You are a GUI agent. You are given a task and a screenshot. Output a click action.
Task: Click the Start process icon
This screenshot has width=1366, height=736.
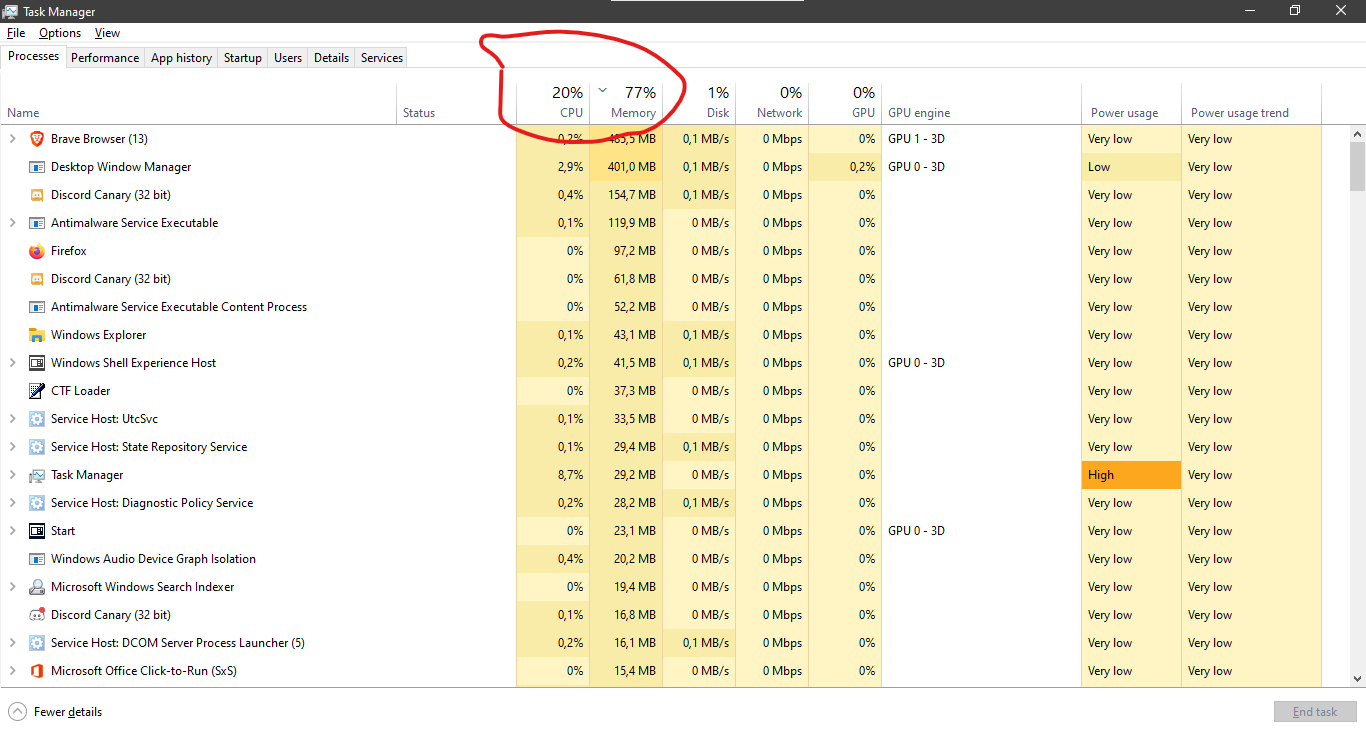pos(37,531)
